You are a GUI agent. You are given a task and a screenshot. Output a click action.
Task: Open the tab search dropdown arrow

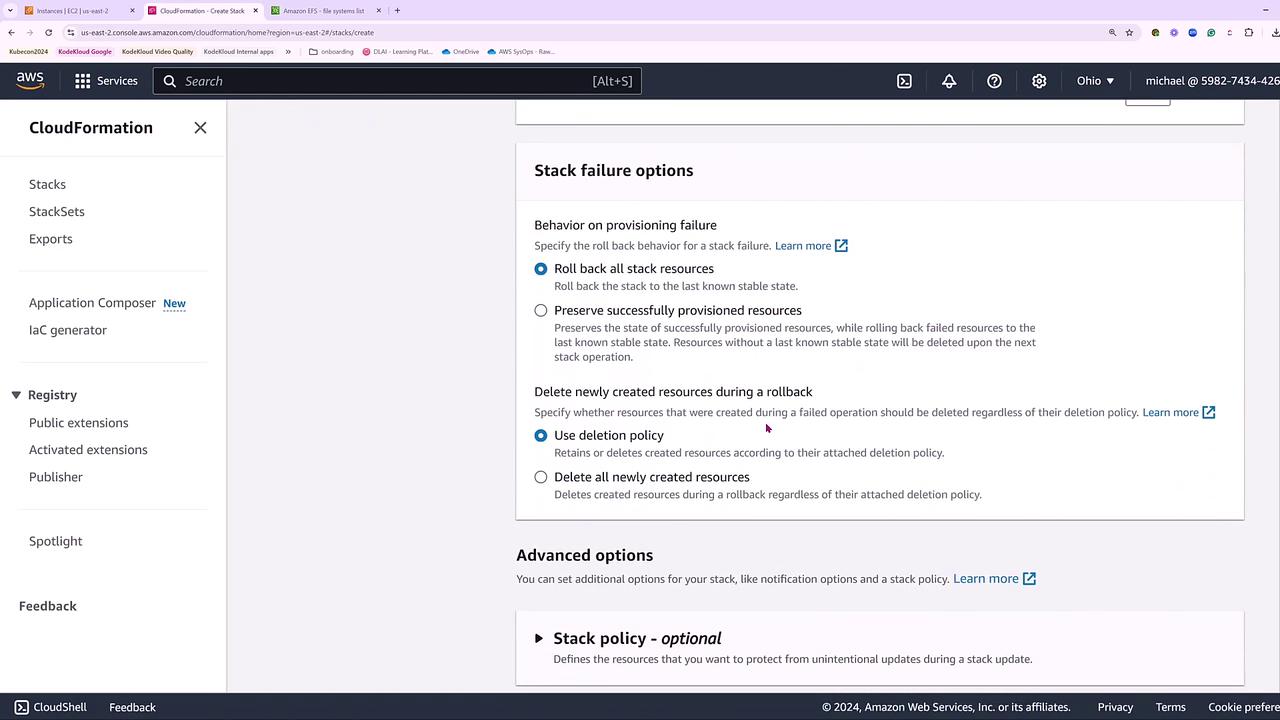(x=9, y=11)
